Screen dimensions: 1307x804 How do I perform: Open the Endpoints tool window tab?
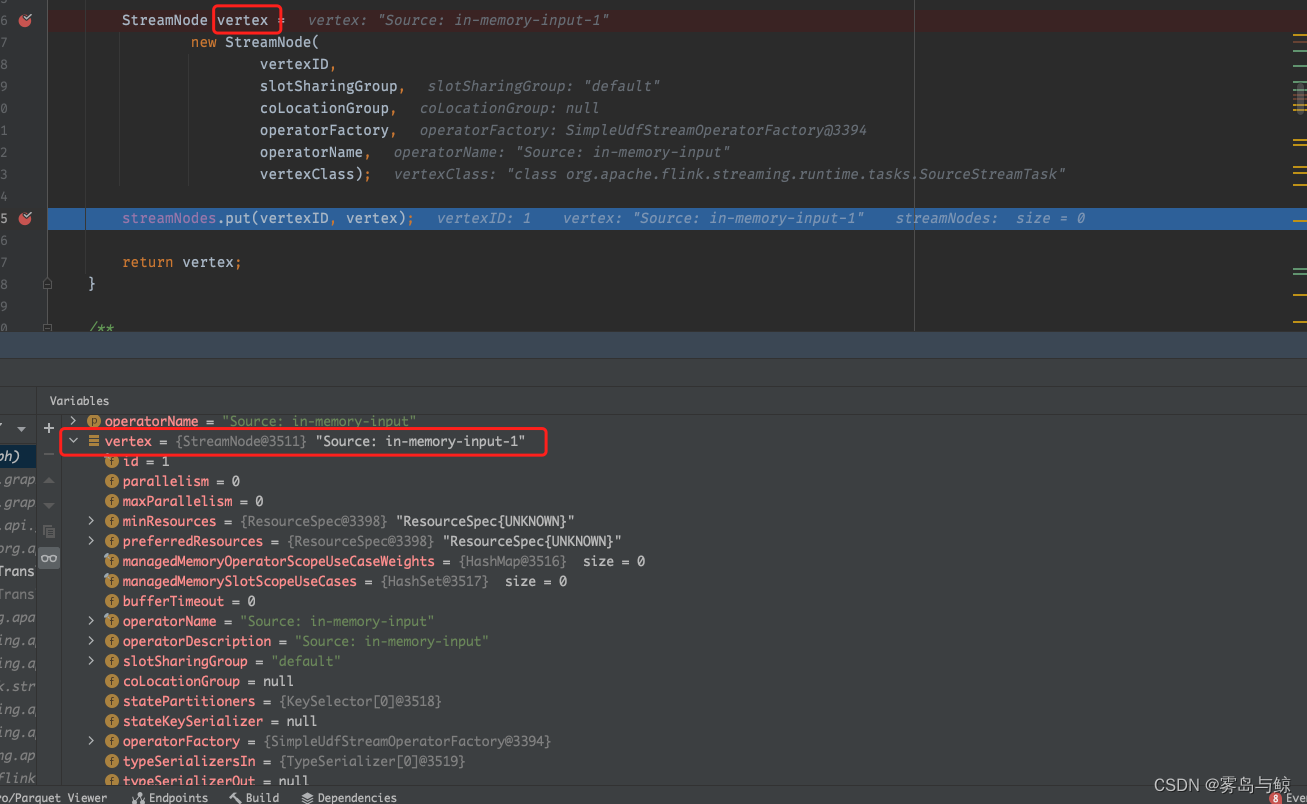tap(170, 797)
